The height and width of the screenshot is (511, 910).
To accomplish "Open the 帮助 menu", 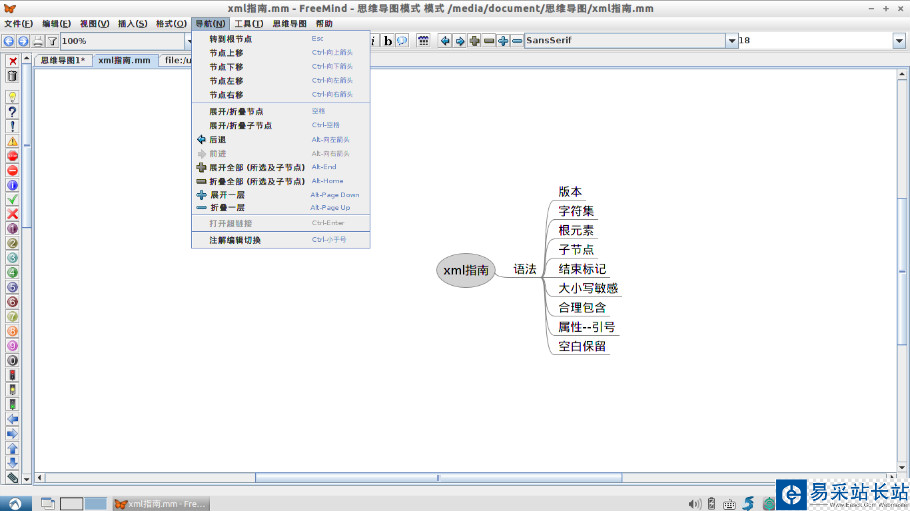I will (324, 24).
